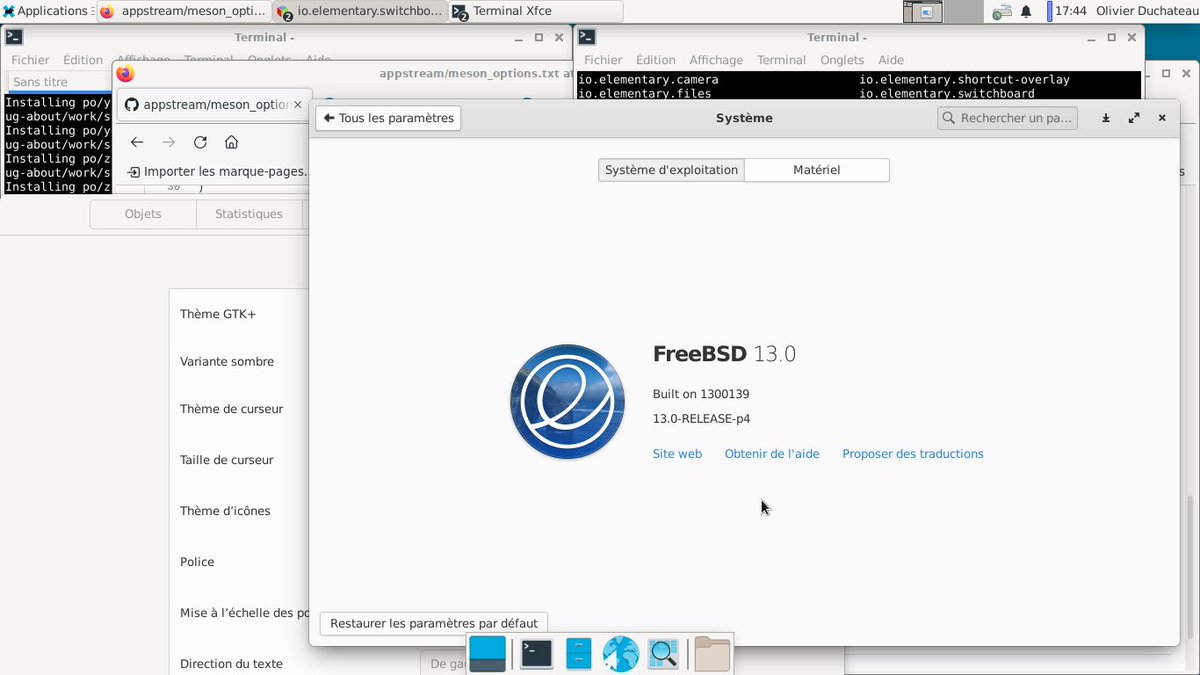Click Importer les marque-pages in Firefox
This screenshot has height=675, width=1200.
218,172
